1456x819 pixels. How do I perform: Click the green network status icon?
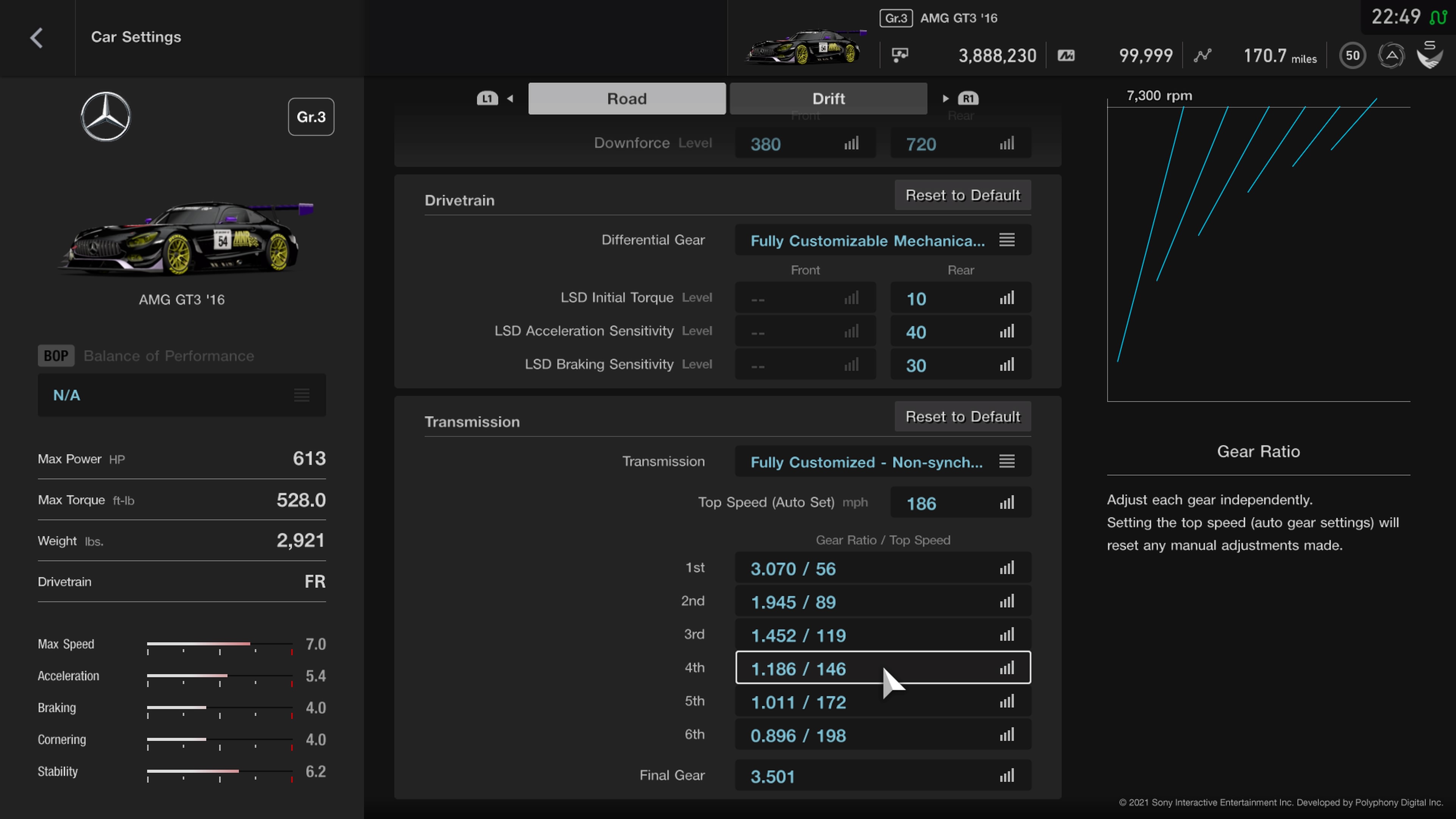coord(1439,17)
